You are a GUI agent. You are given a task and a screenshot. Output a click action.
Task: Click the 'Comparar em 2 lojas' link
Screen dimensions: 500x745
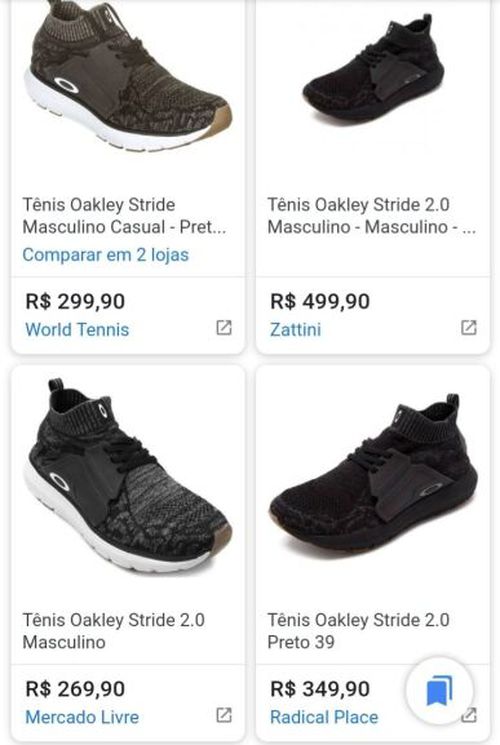tap(106, 255)
